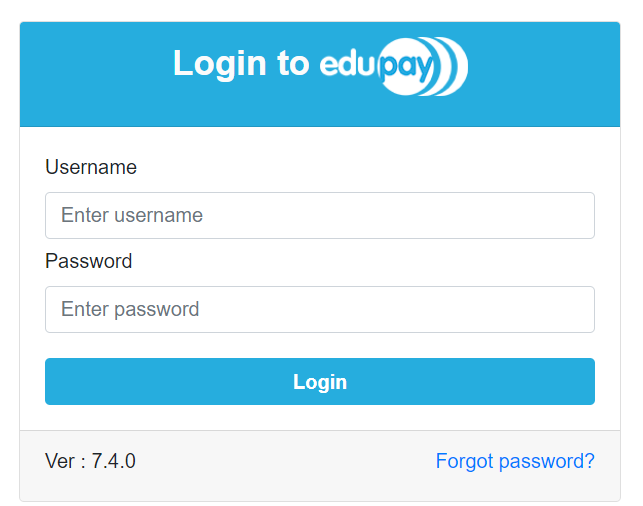Screen dimensions: 643x506
Task: Click the 'edu' part of the logo
Action: [x=348, y=64]
